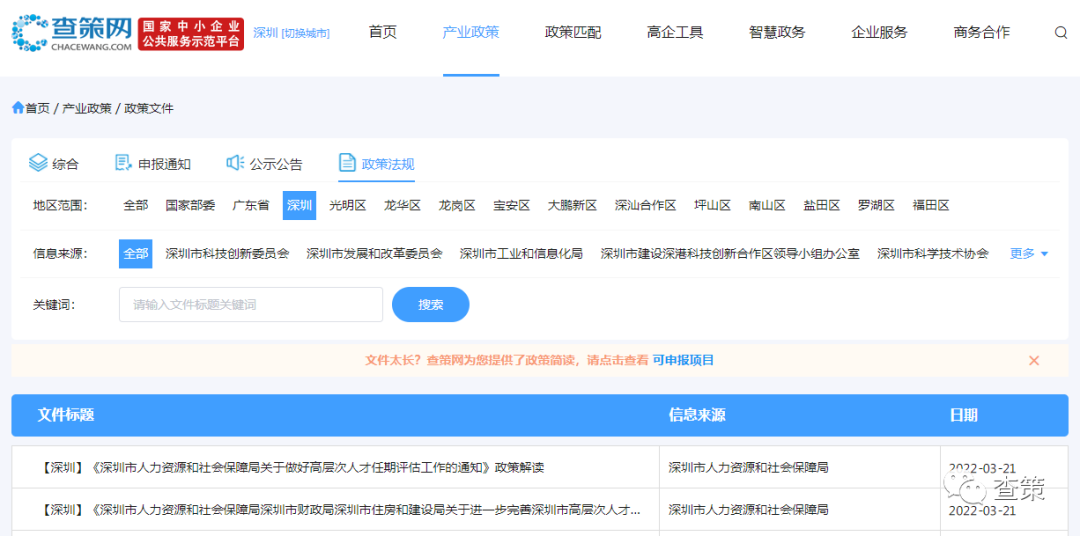
Task: Click 深圳市人力资源和社会保障局 in second row
Action: point(748,511)
